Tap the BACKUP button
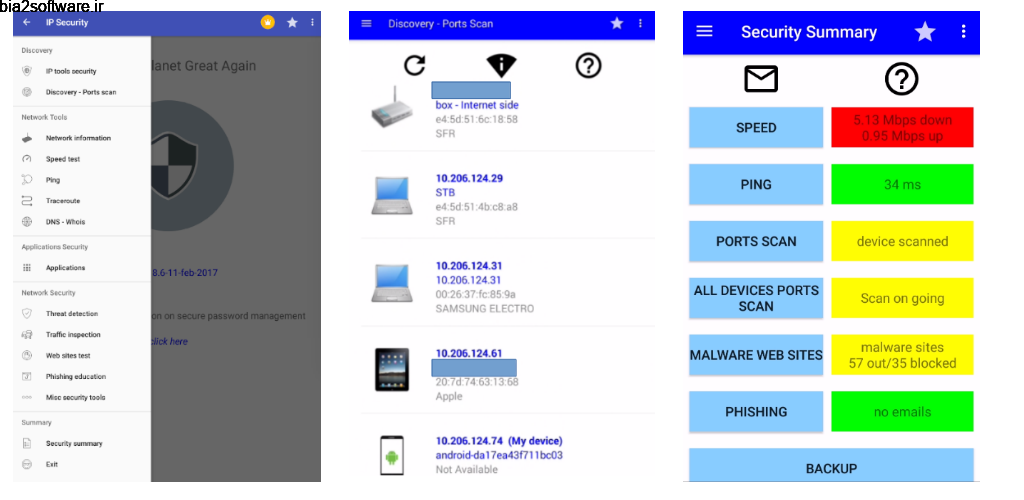 tap(831, 465)
